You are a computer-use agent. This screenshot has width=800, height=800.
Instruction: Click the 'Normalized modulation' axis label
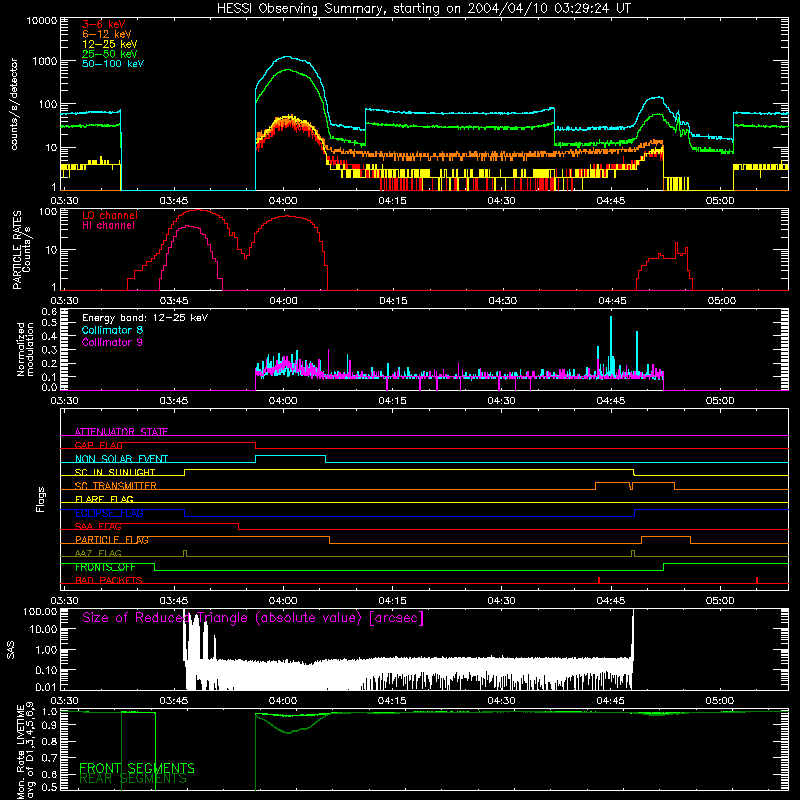point(25,349)
